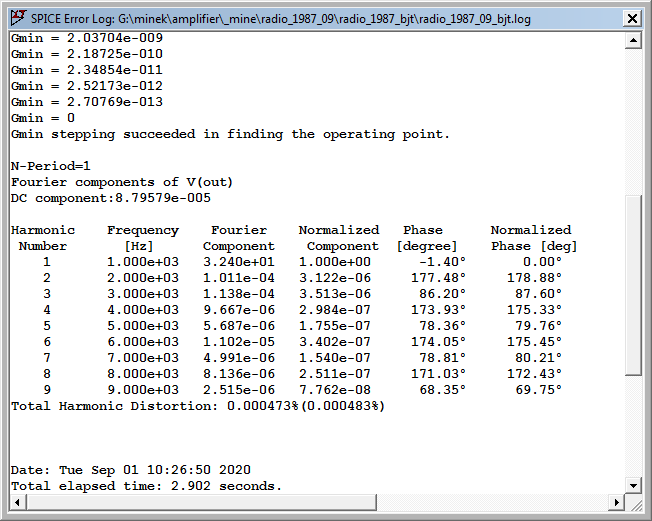
Task: Click the line 'Gmin = 2.18725e-010'
Action: click(x=87, y=54)
